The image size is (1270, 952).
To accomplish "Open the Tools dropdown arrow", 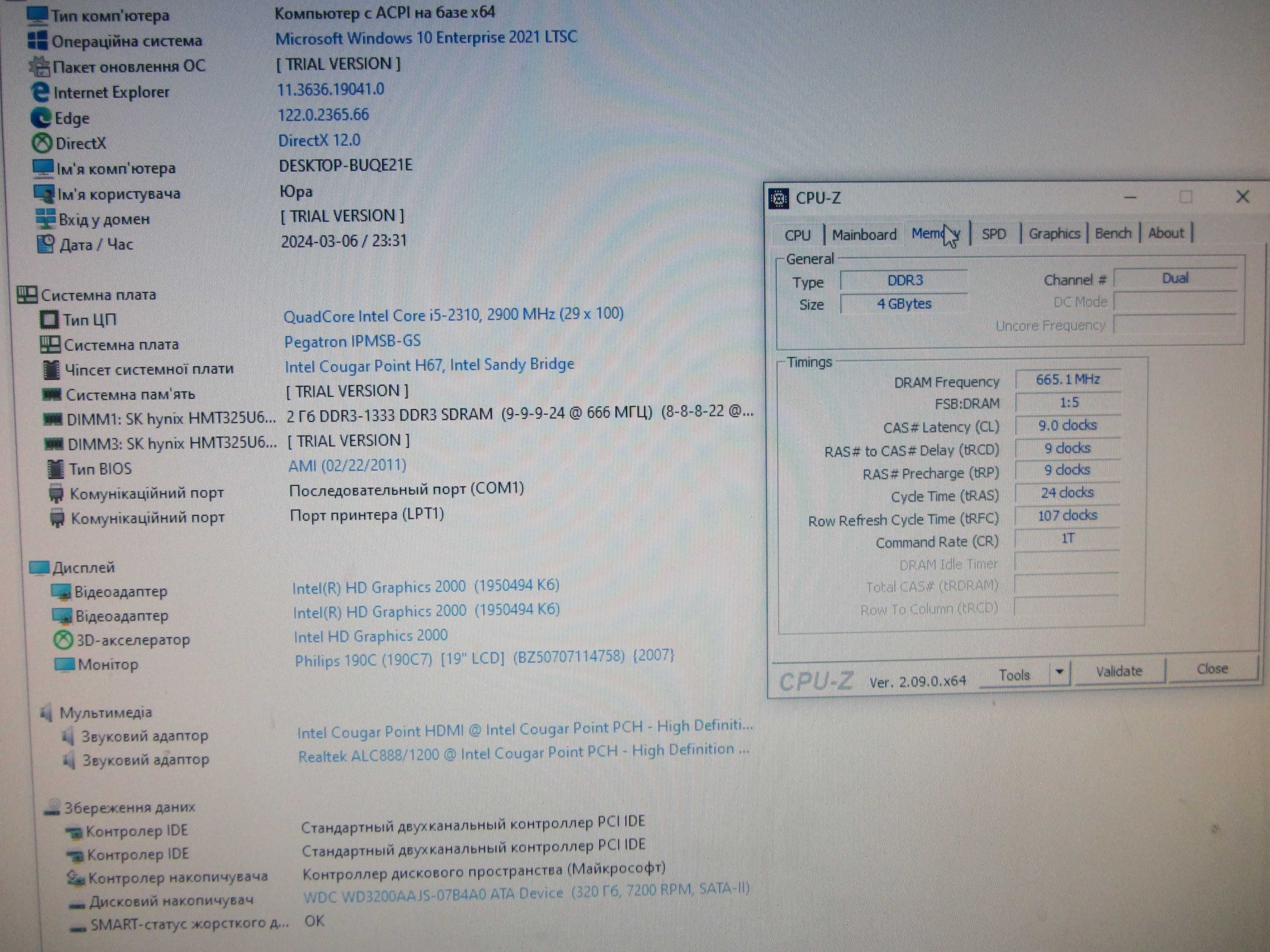I will 1060,672.
